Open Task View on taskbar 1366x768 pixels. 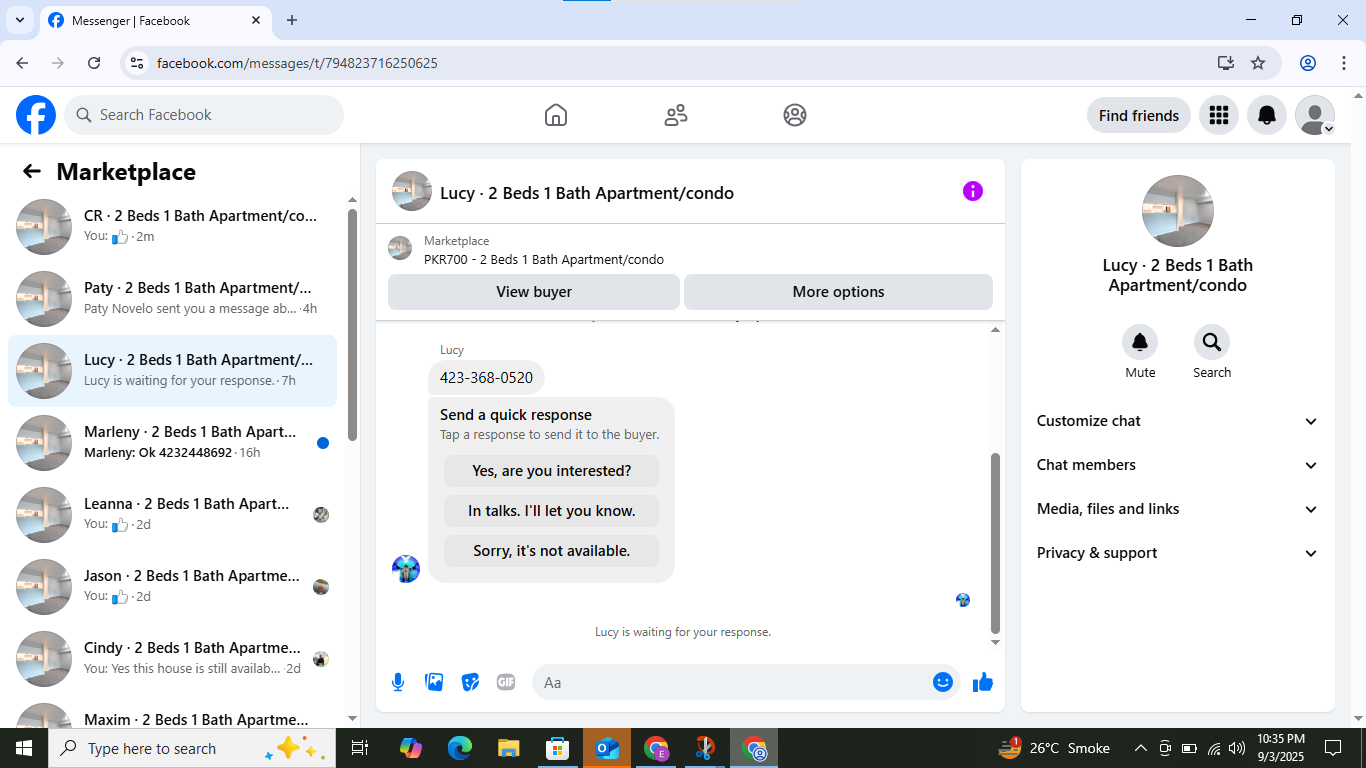point(360,748)
